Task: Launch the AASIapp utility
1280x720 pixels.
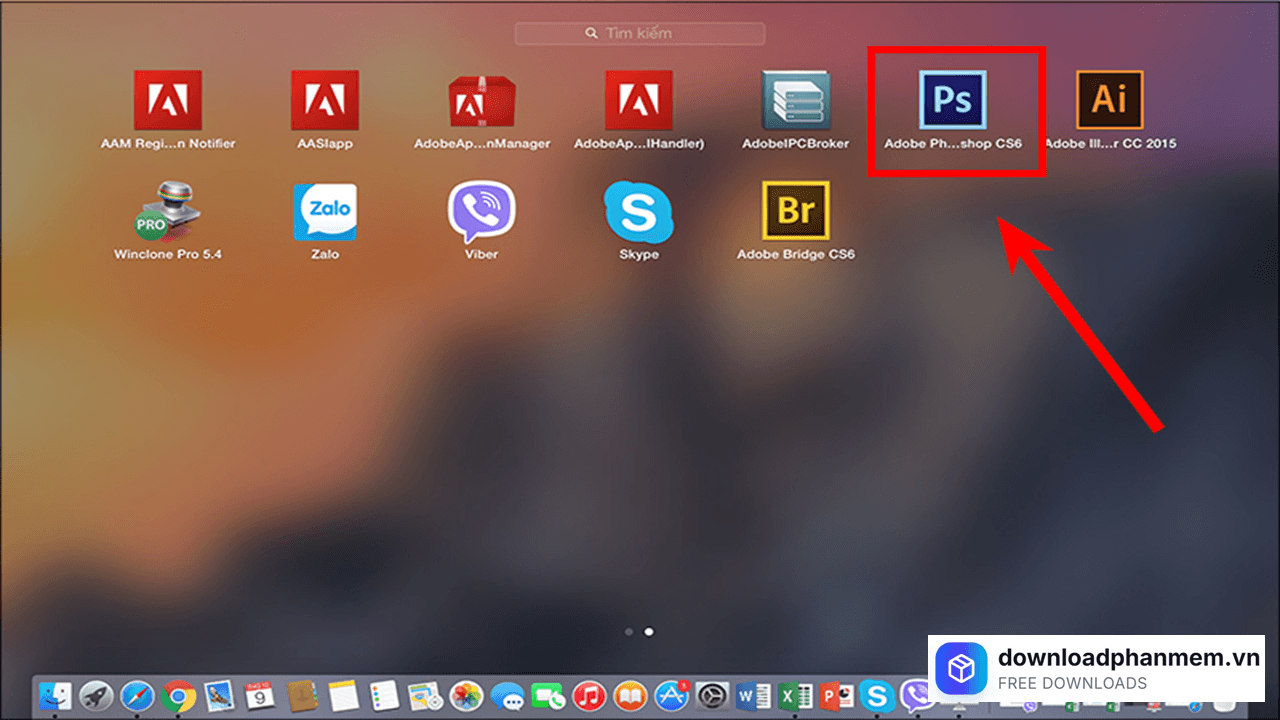Action: tap(324, 100)
